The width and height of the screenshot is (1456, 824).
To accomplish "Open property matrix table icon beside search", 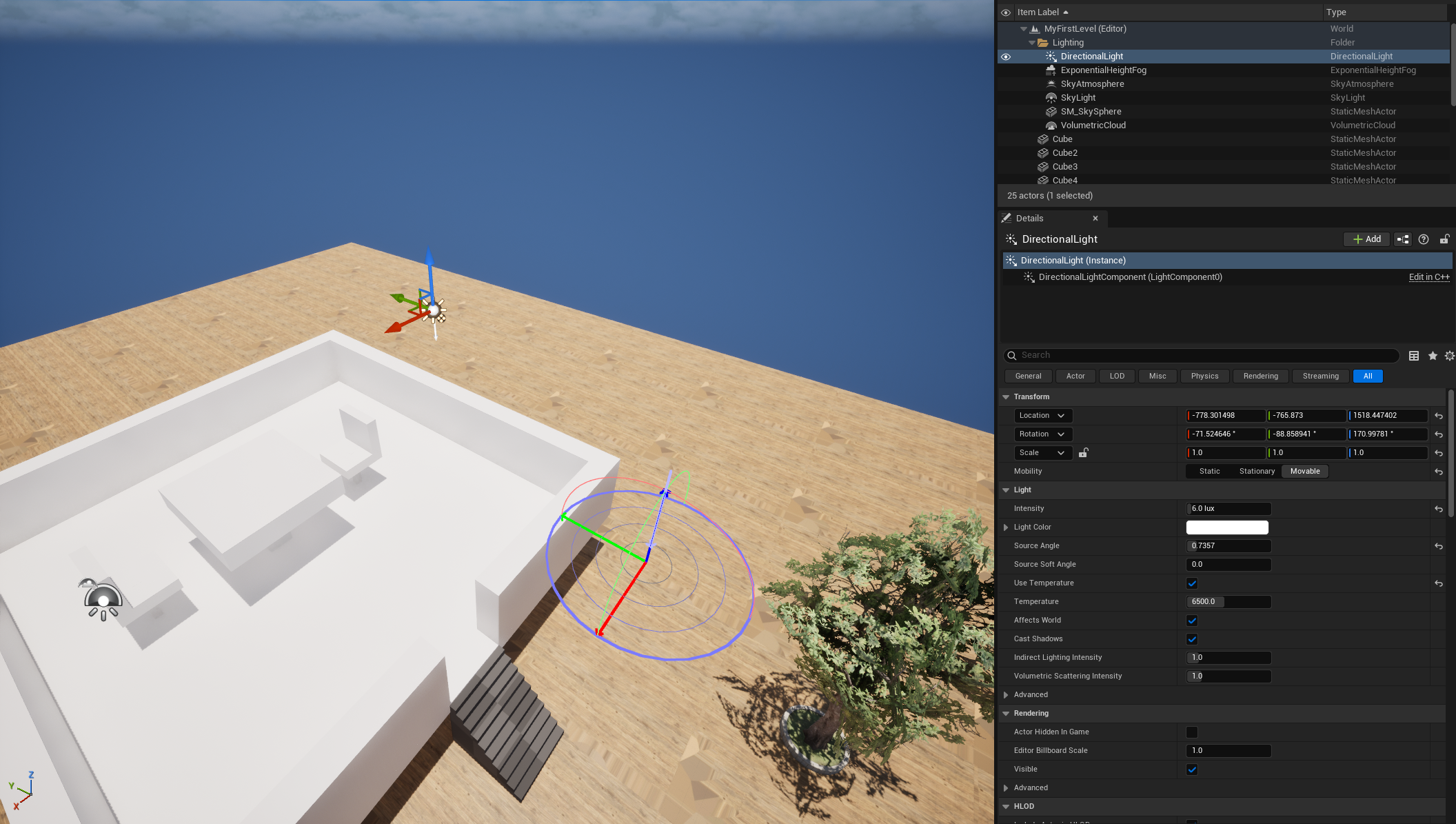I will point(1414,356).
